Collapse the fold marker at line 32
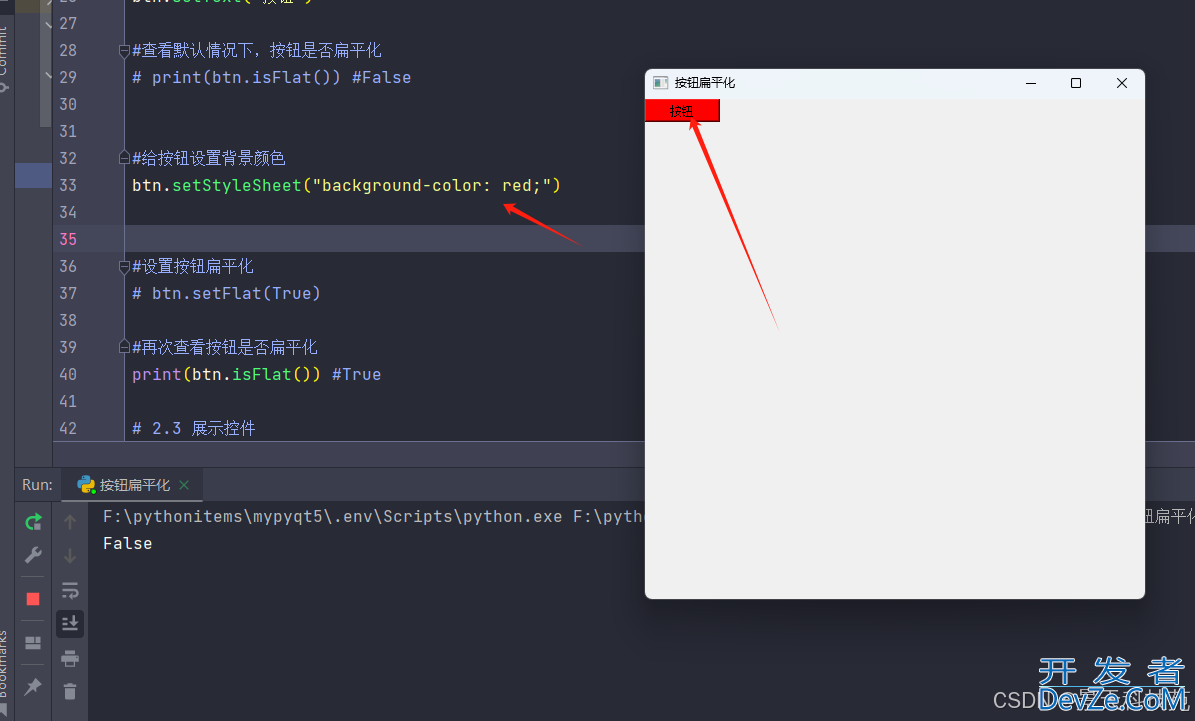This screenshot has width=1195, height=721. [x=124, y=158]
